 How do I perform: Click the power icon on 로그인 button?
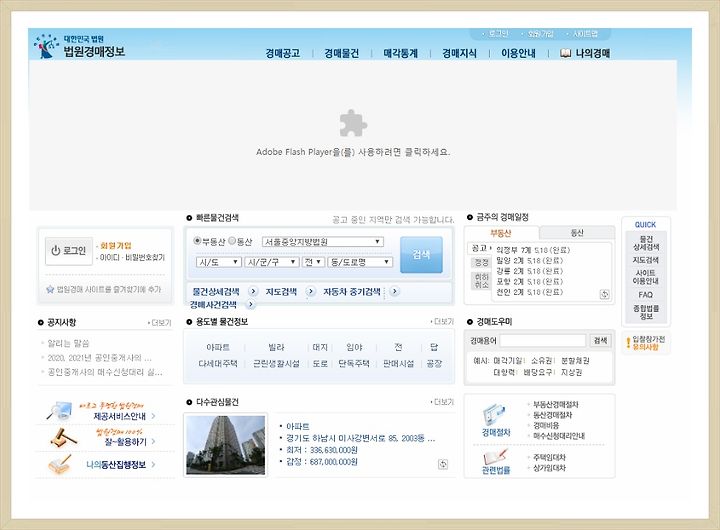(x=56, y=251)
